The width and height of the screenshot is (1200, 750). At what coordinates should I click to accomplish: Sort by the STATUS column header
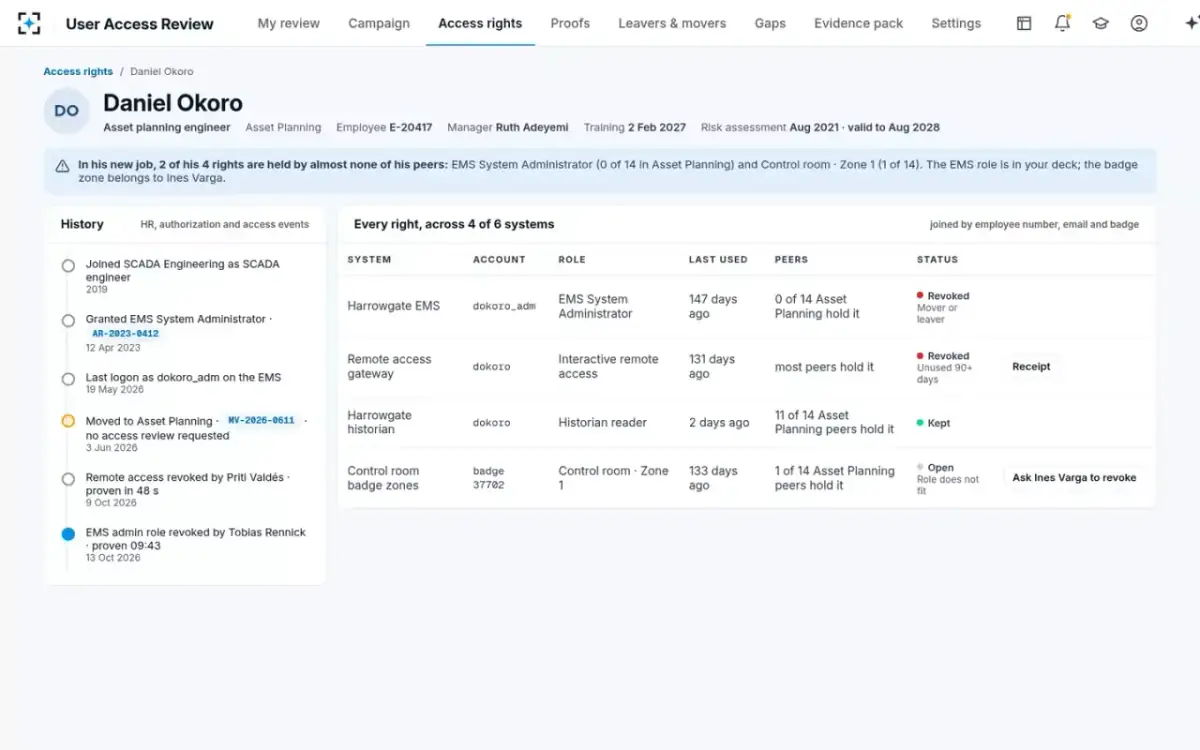point(937,259)
